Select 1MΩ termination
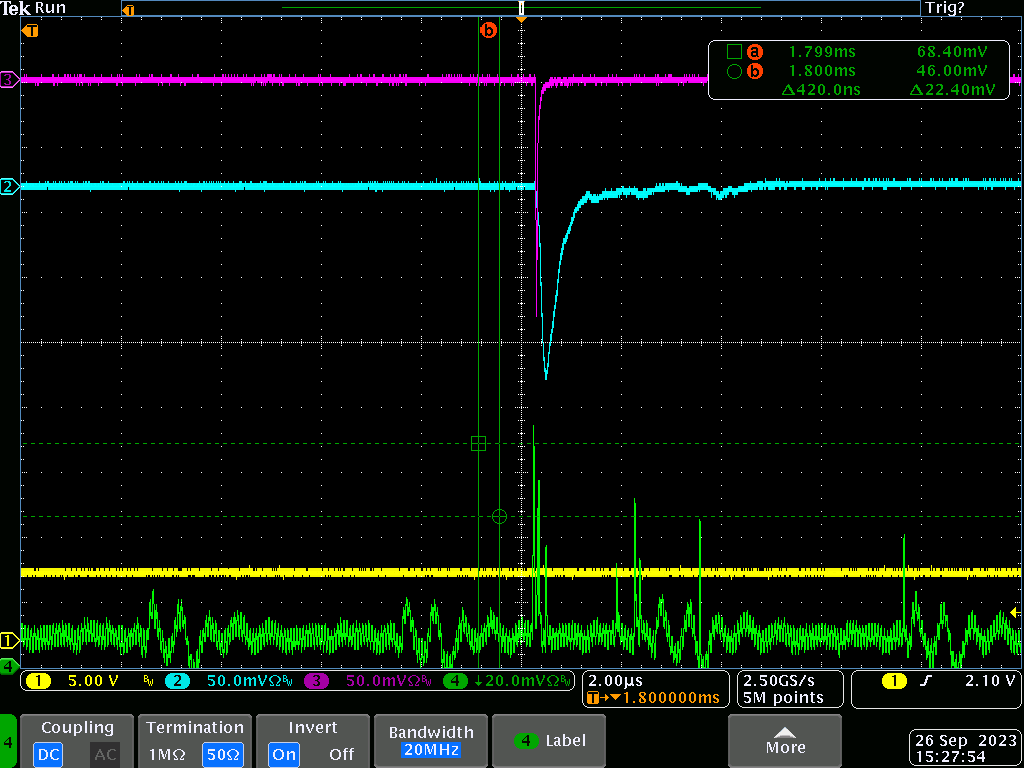Screen dimensions: 1024x768 click(168, 754)
